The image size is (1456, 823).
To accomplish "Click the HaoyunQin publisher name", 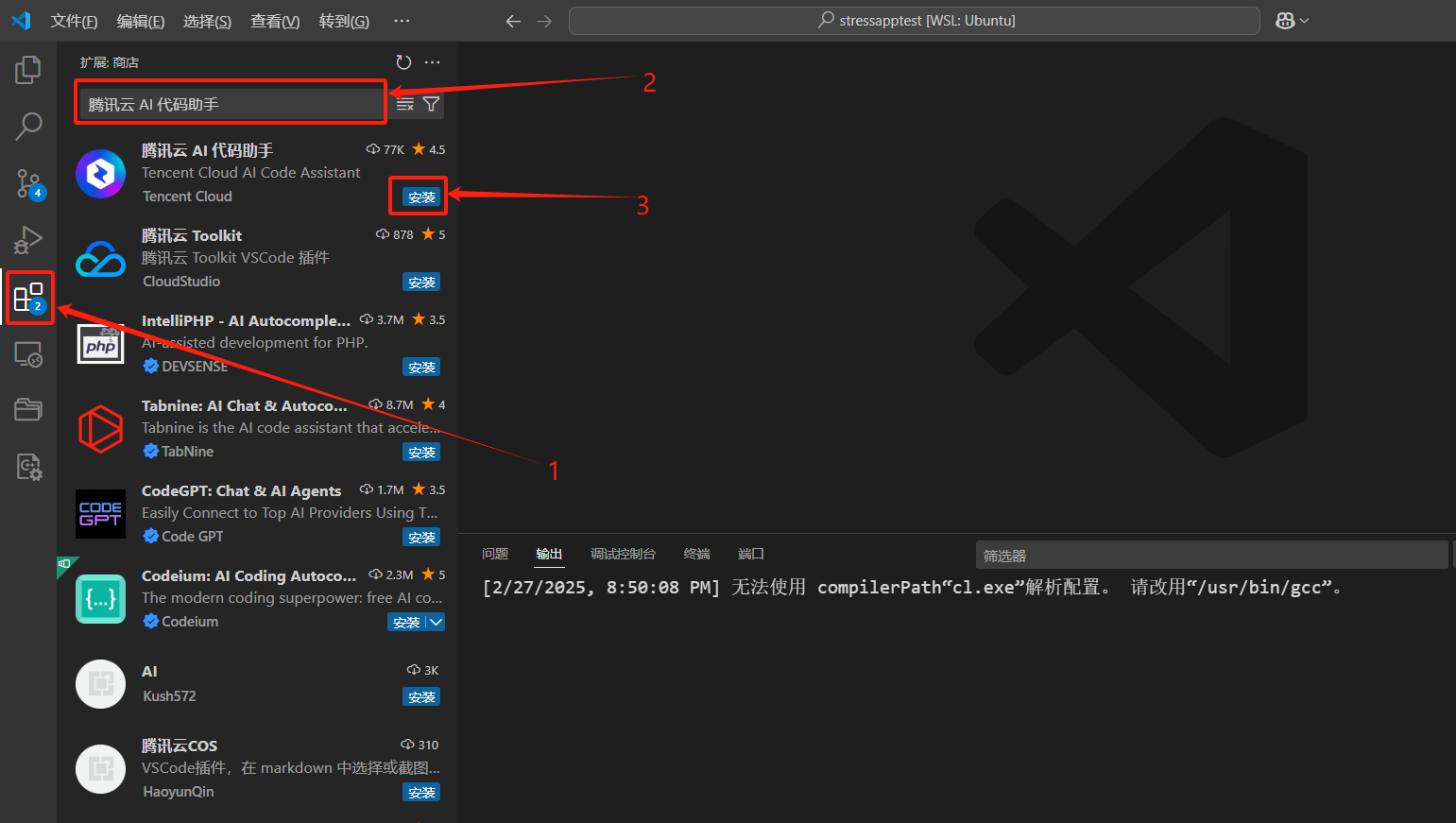I will 179,792.
